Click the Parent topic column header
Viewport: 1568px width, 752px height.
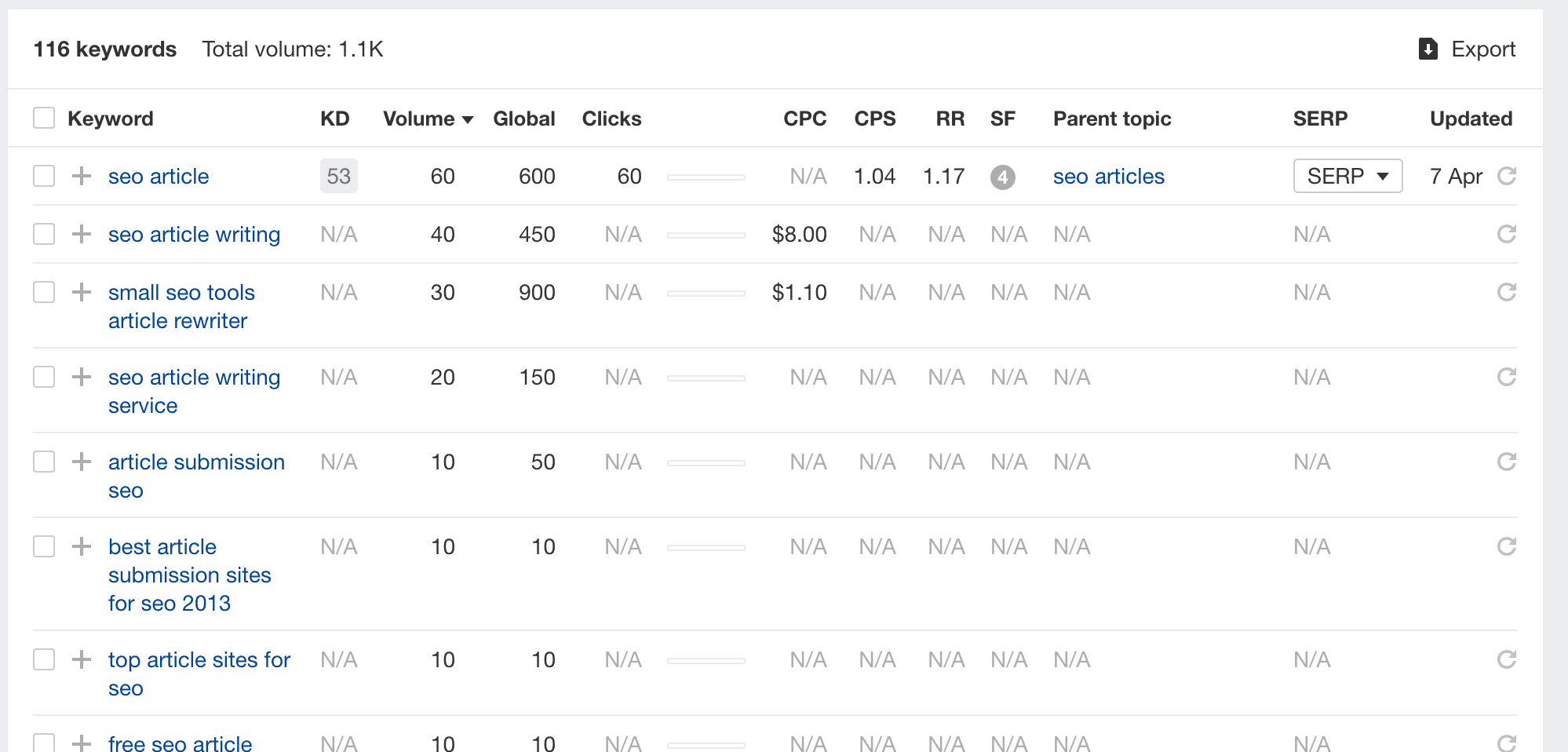pyautogui.click(x=1112, y=119)
